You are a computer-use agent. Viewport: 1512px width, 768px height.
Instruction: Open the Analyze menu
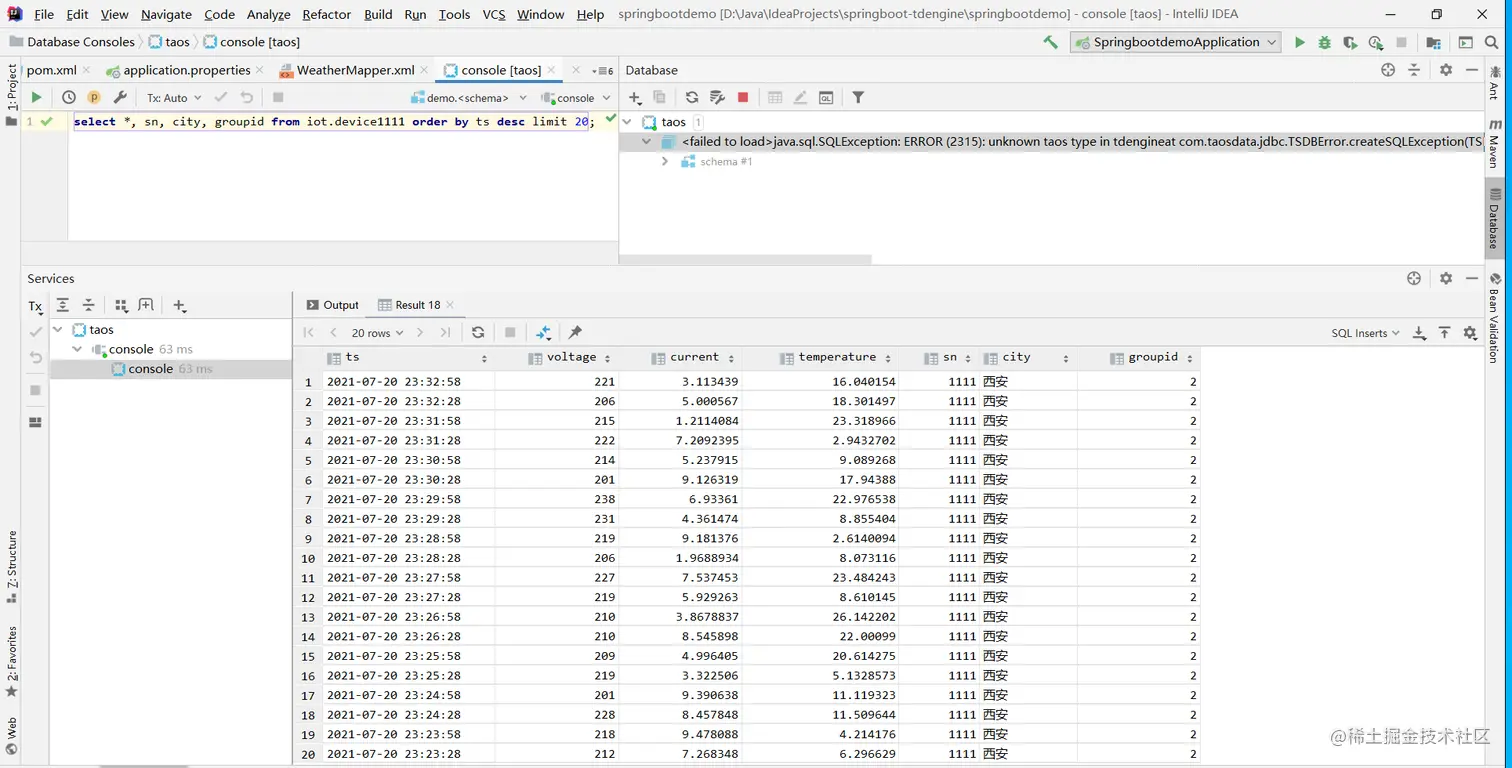pyautogui.click(x=269, y=14)
